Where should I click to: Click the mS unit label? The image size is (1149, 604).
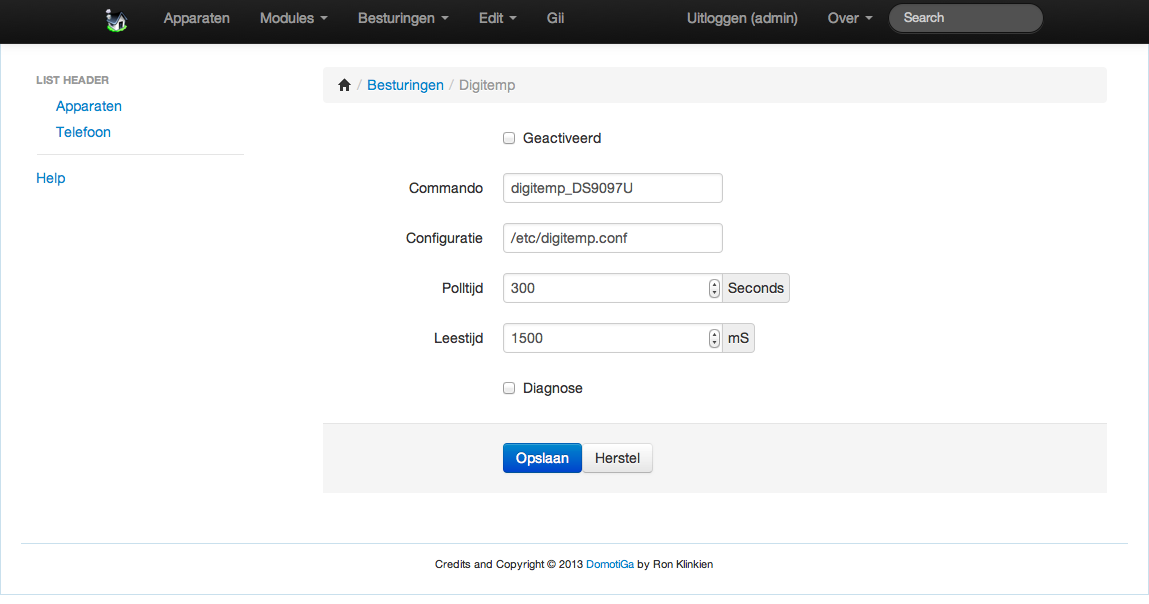[738, 338]
